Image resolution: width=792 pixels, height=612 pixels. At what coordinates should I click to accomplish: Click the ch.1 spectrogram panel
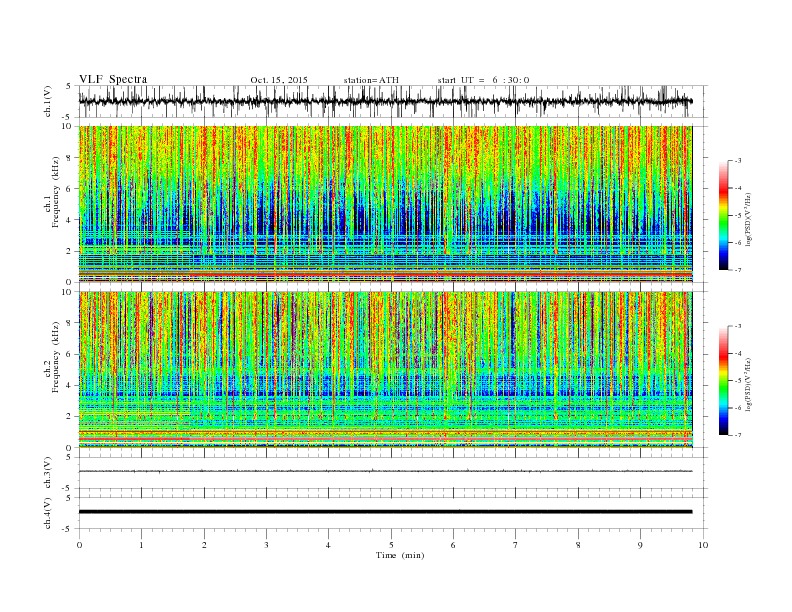(x=385, y=204)
